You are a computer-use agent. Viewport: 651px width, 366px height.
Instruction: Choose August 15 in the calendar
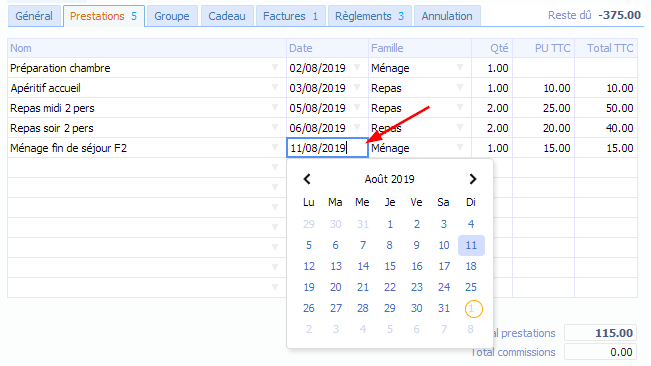[x=390, y=266]
